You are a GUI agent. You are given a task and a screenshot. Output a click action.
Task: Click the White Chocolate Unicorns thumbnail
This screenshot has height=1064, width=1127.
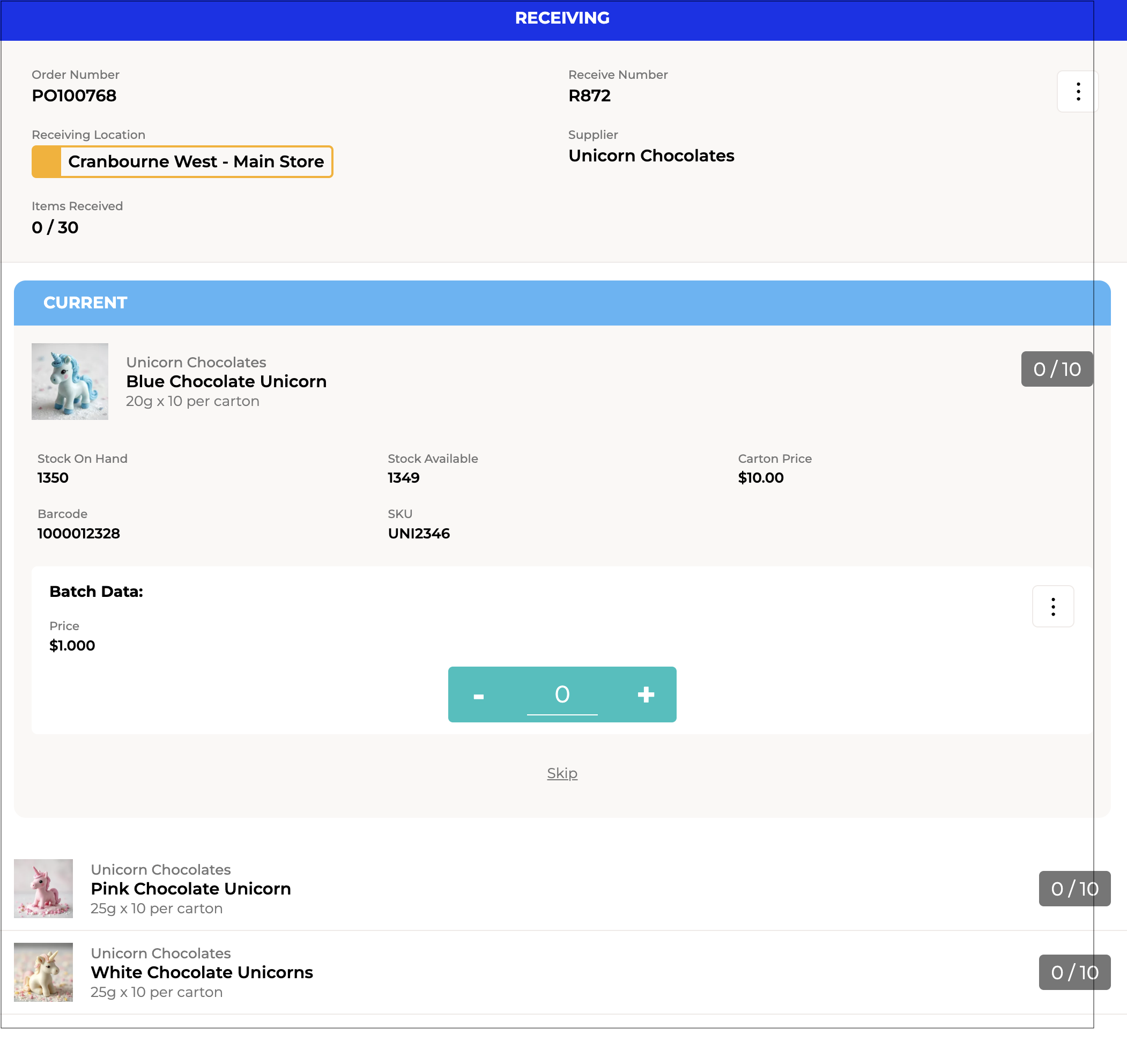[43, 972]
